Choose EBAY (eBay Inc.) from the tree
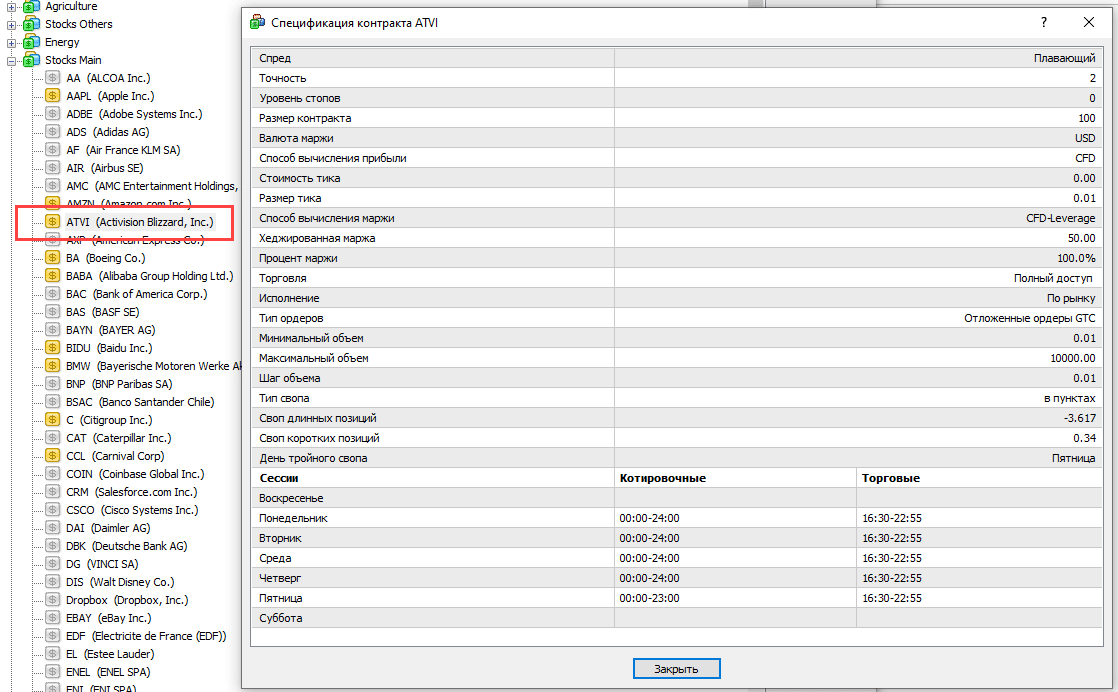This screenshot has height=692, width=1118. tap(108, 618)
